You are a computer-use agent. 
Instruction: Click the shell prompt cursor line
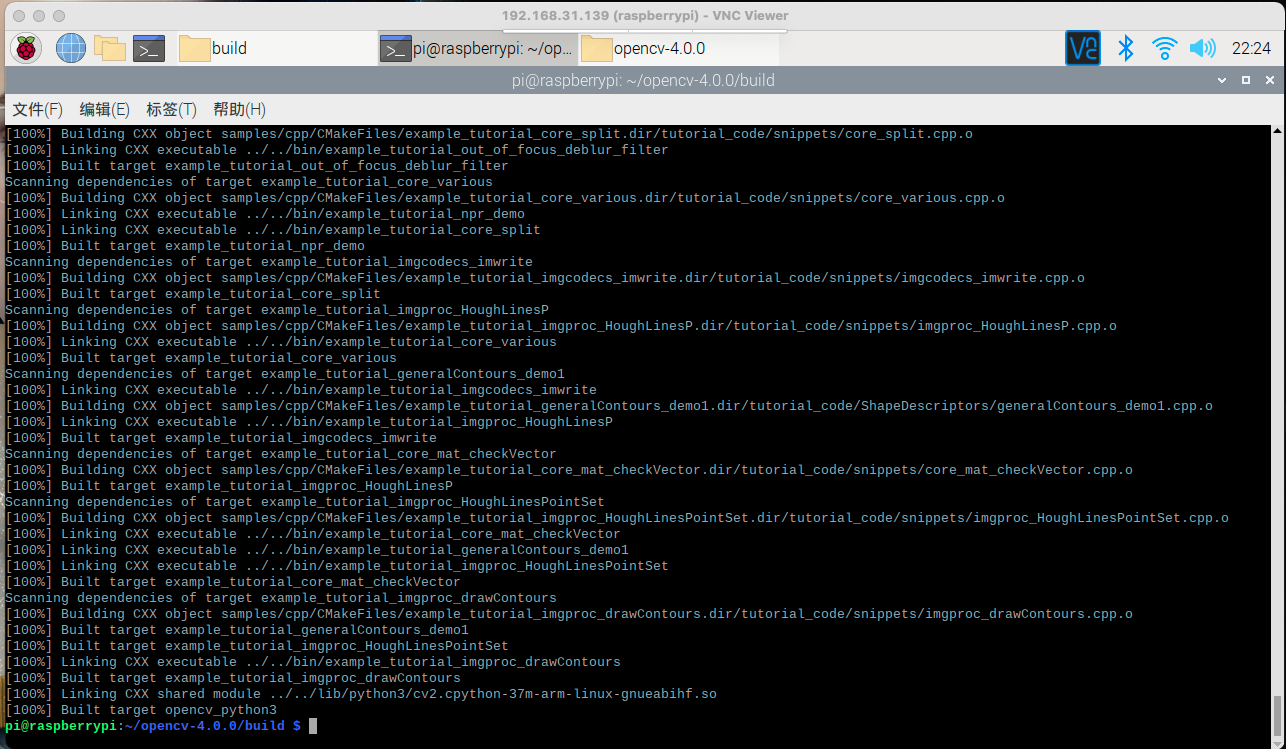160,725
